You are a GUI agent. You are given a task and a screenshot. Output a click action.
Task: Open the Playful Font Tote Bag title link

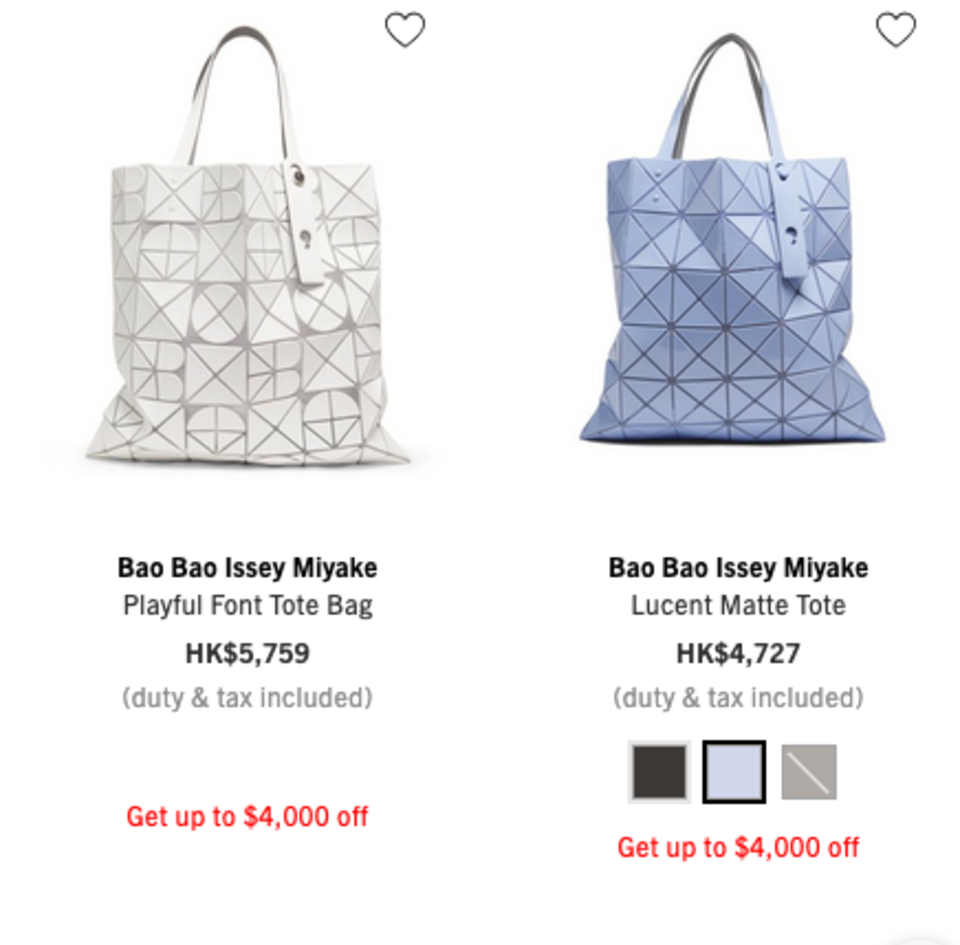[x=248, y=605]
